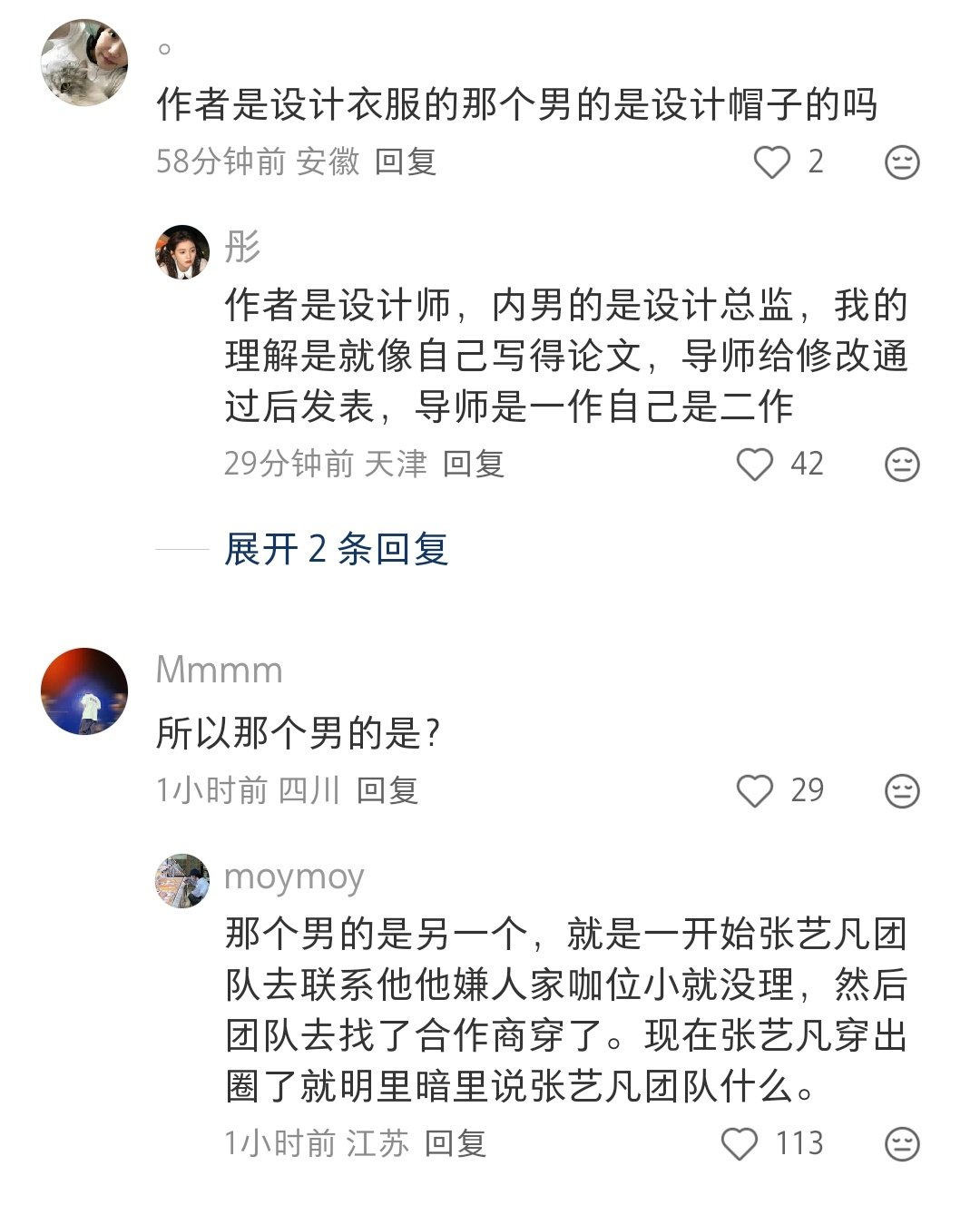Dislike the top comment from 安徽
The image size is (980, 1205).
(902, 162)
